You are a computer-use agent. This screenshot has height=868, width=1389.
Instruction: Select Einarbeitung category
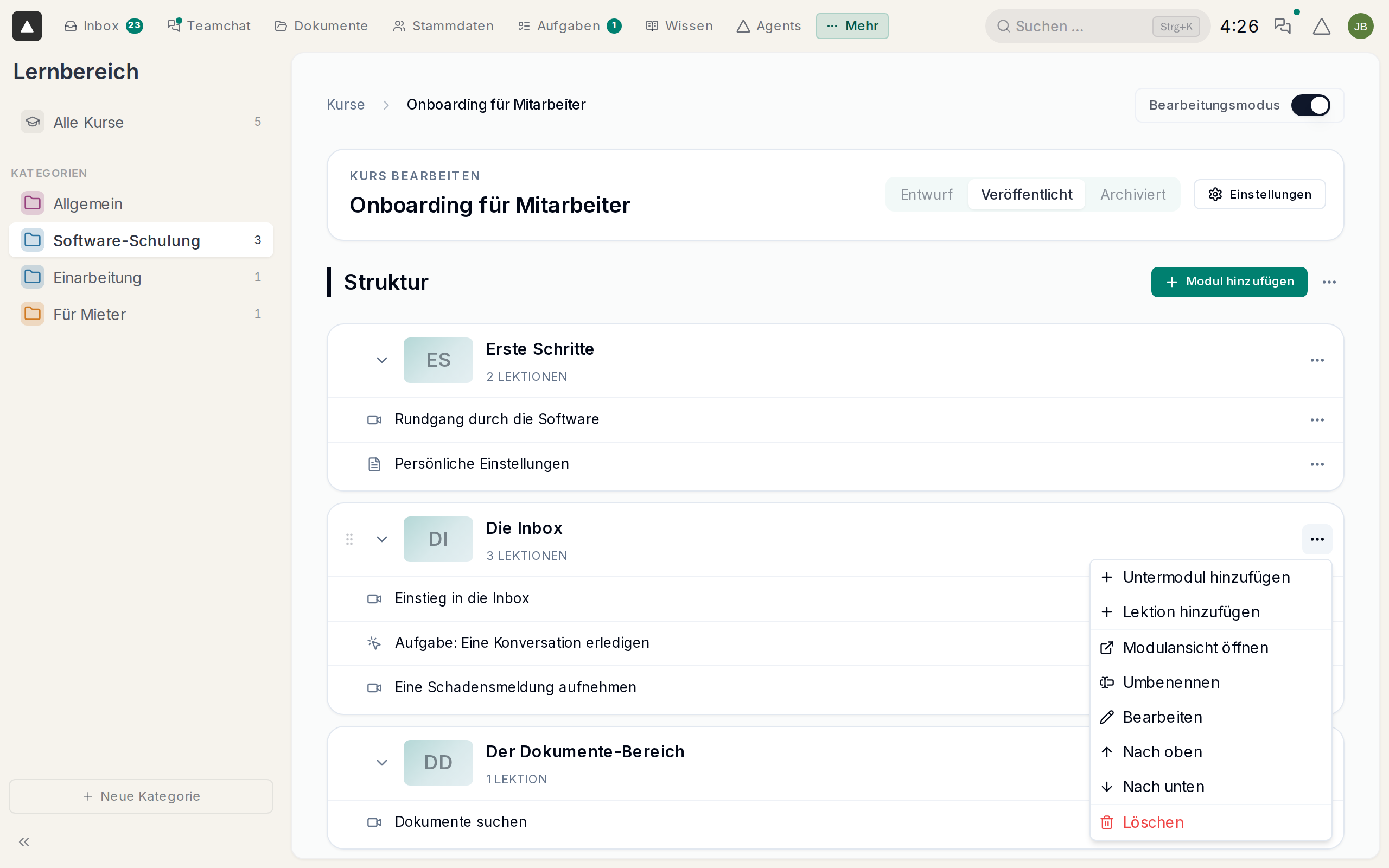(141, 277)
